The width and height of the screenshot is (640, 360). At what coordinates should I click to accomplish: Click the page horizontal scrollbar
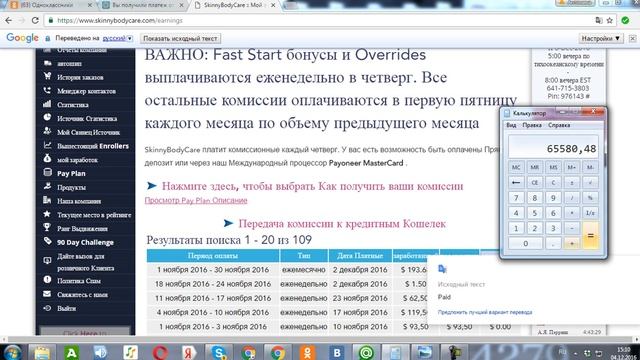pyautogui.click(x=320, y=339)
